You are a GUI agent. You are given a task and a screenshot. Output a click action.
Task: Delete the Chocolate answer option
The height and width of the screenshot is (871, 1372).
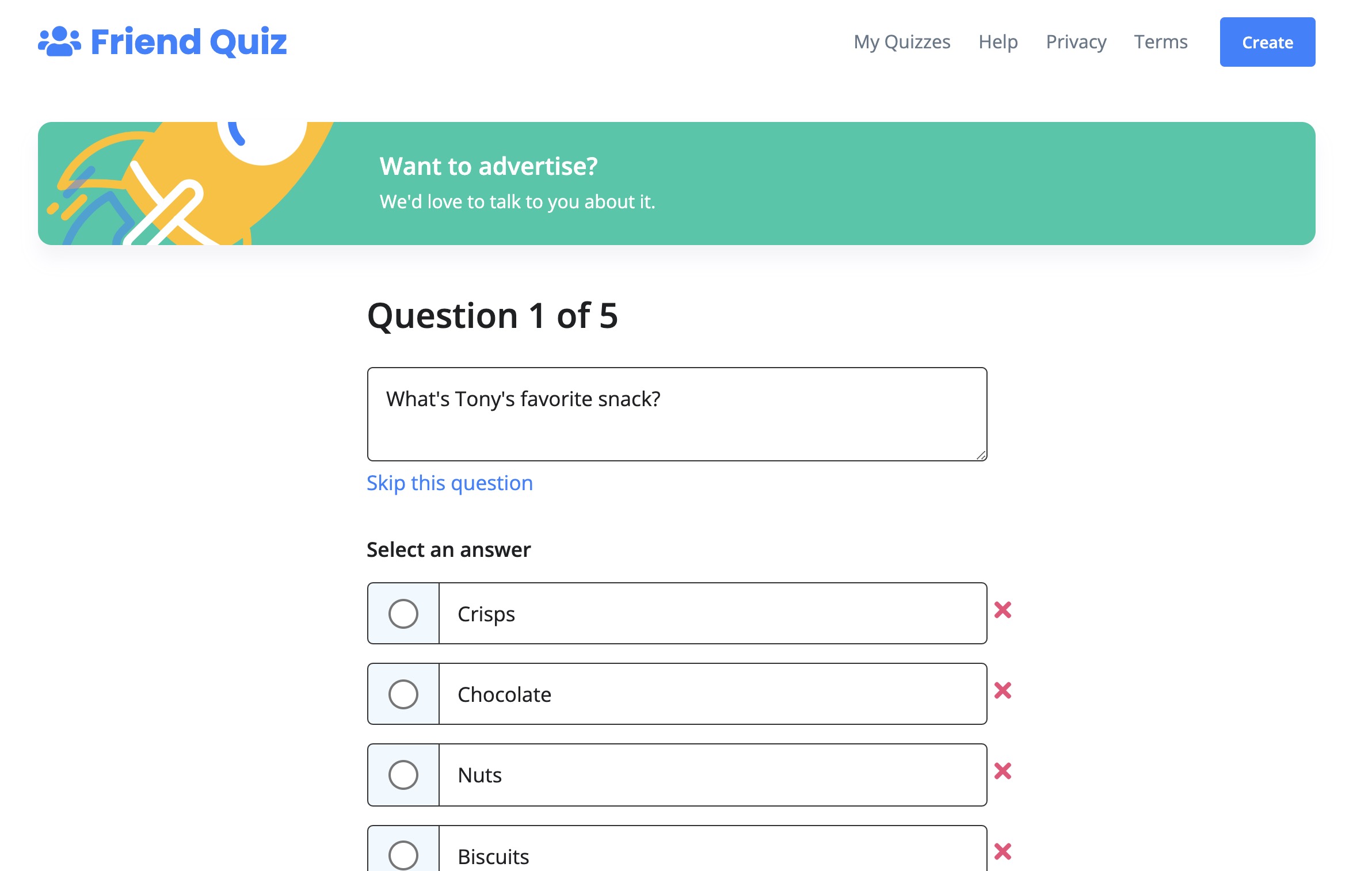coord(1003,690)
